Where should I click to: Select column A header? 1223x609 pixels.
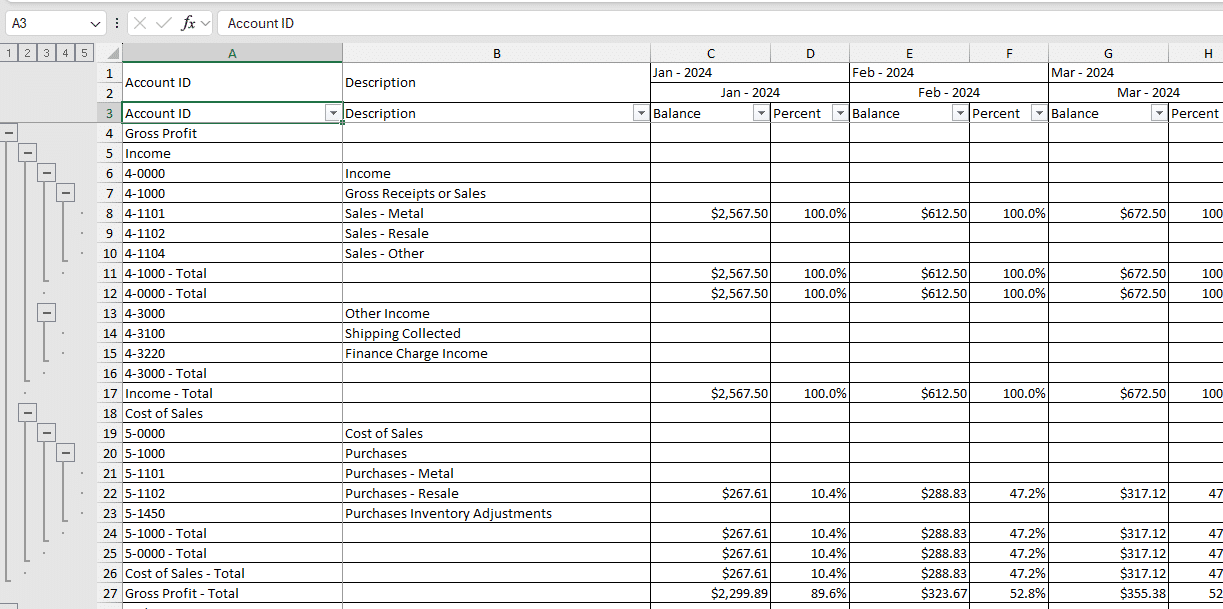(232, 53)
